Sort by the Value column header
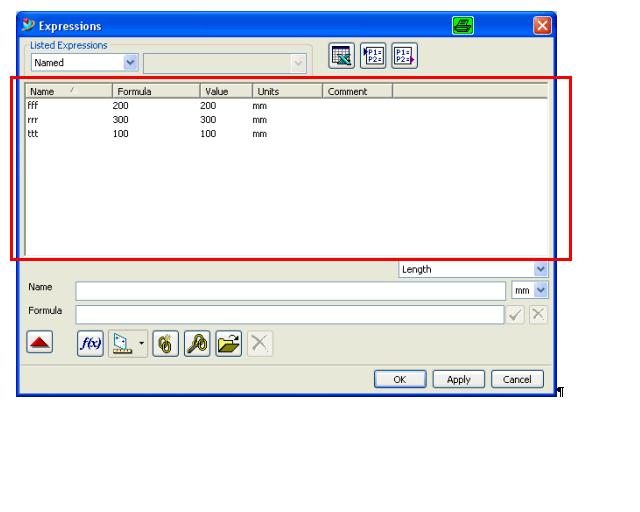 (x=227, y=91)
